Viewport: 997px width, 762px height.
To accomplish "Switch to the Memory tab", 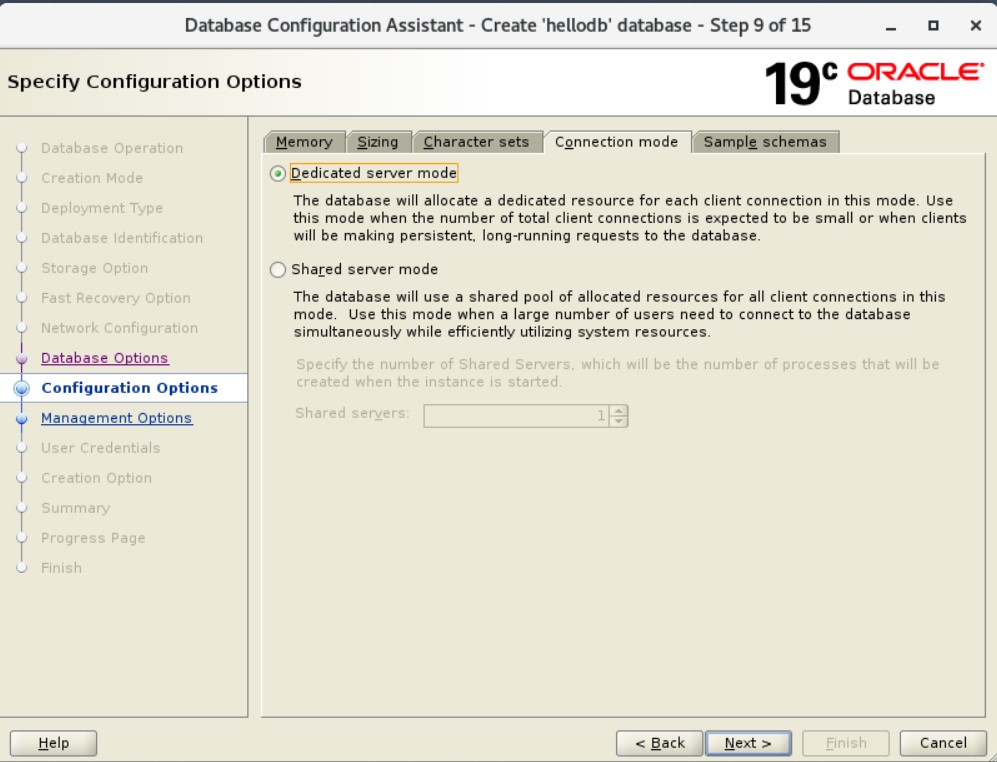I will pyautogui.click(x=304, y=142).
